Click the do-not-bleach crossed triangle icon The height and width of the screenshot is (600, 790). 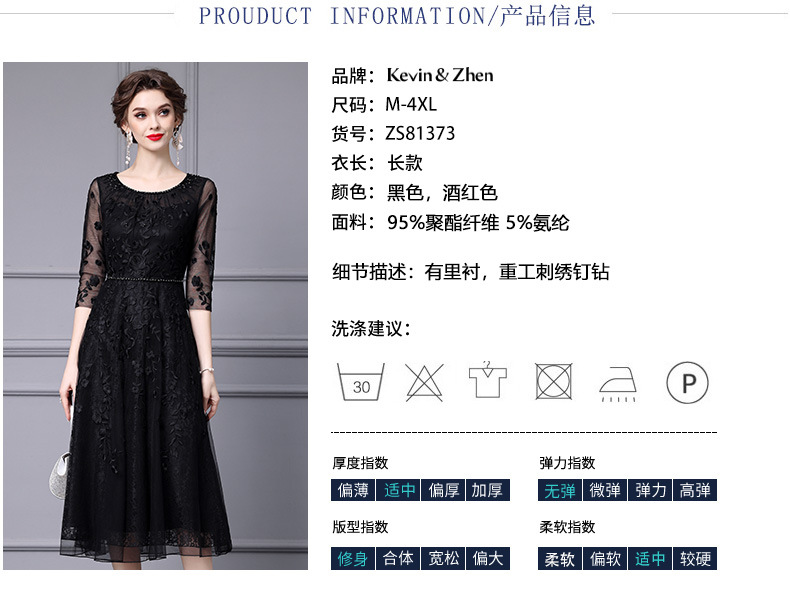(x=424, y=383)
